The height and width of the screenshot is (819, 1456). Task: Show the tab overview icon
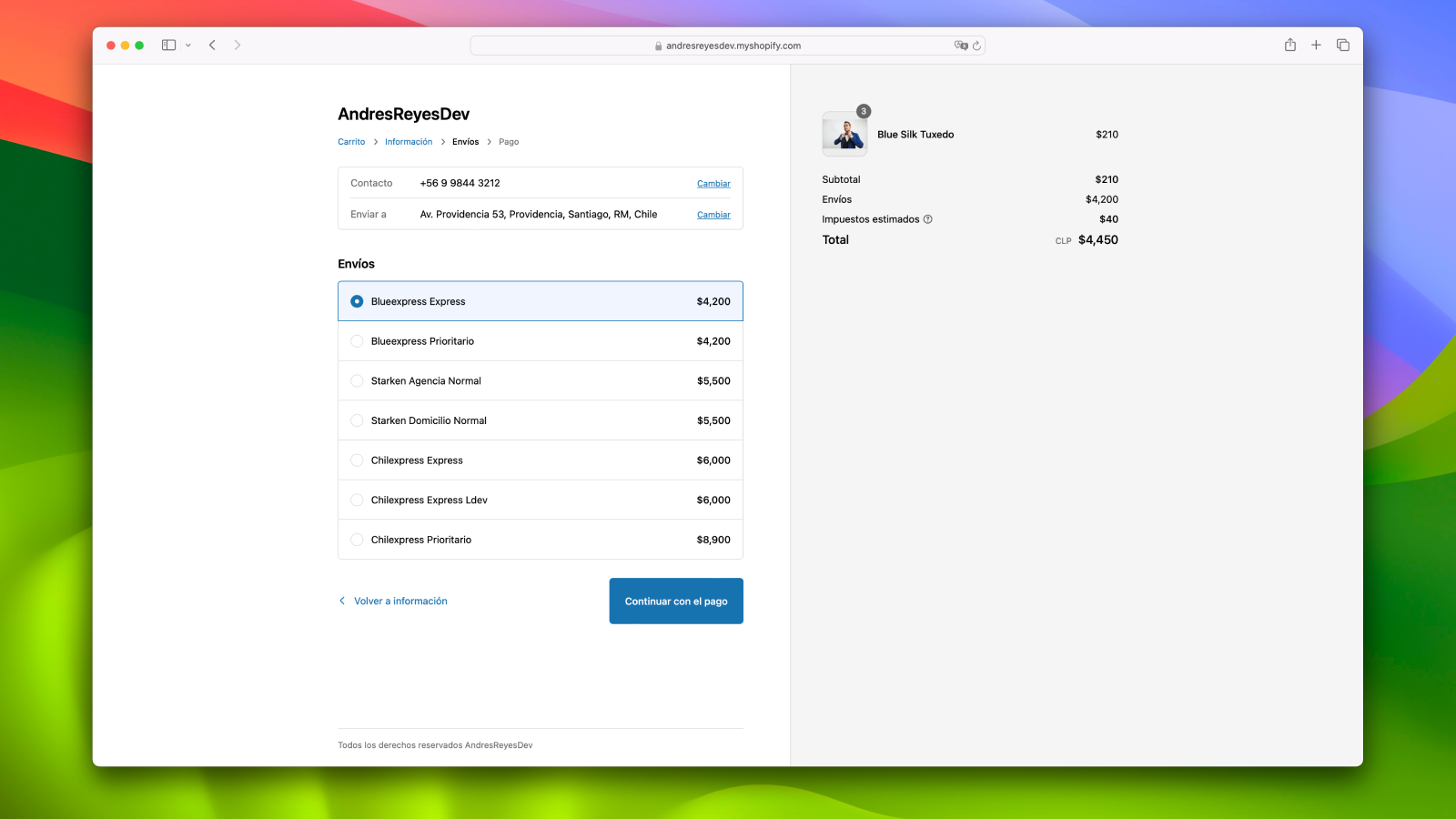(x=1343, y=45)
